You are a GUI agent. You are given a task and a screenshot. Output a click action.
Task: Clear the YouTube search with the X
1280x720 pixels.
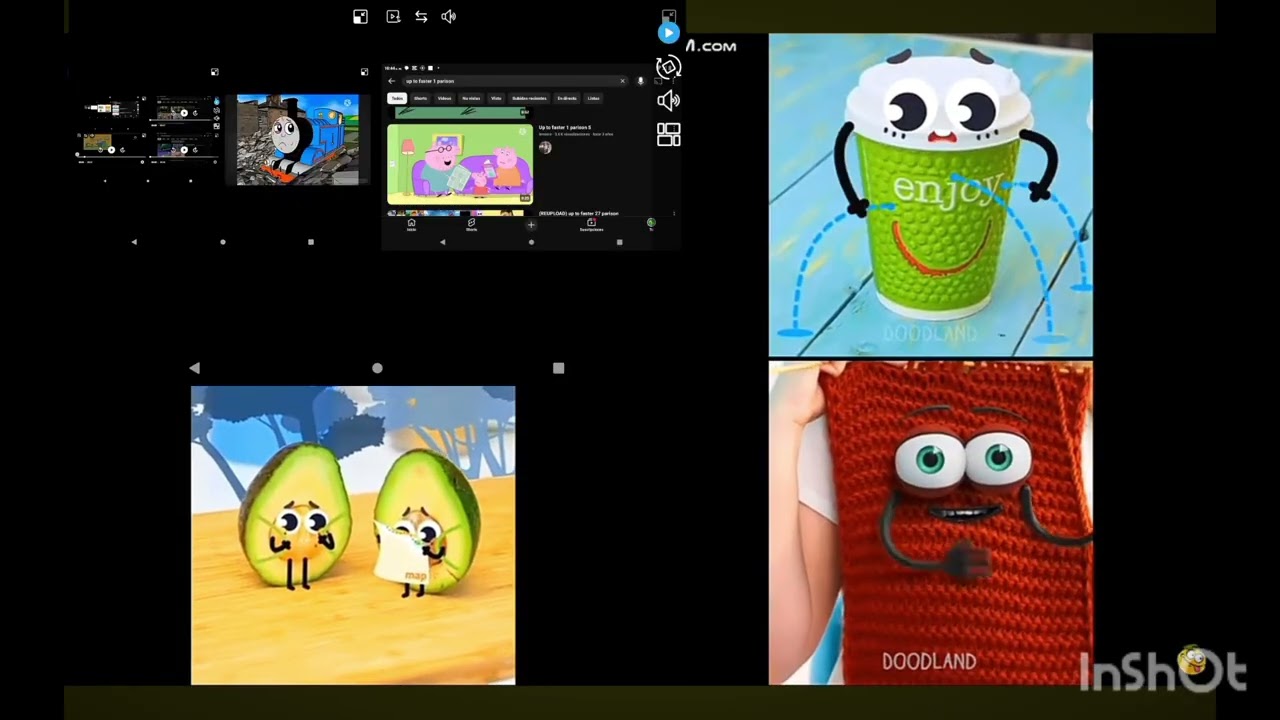622,81
